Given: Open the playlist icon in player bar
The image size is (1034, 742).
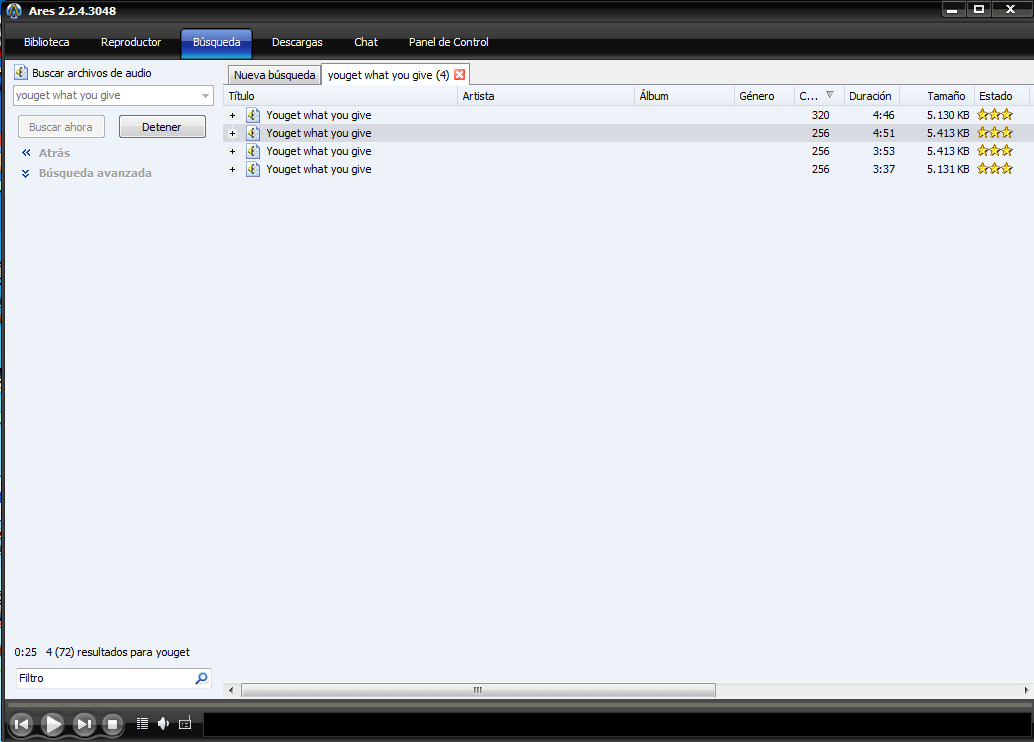Looking at the screenshot, I should coord(142,724).
